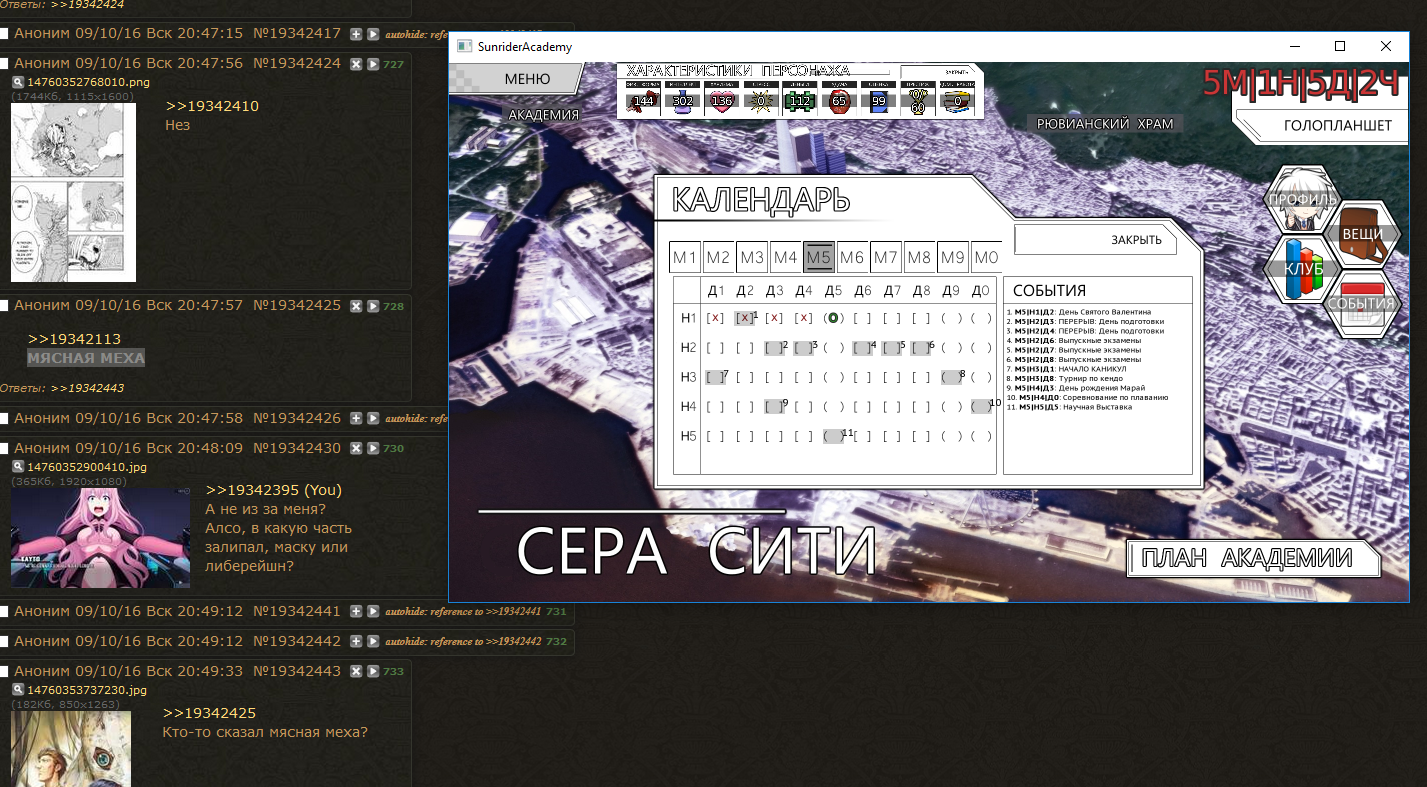This screenshot has width=1427, height=787.
Task: Open the manga page thumbnail in post №19342424
Action: tap(73, 192)
